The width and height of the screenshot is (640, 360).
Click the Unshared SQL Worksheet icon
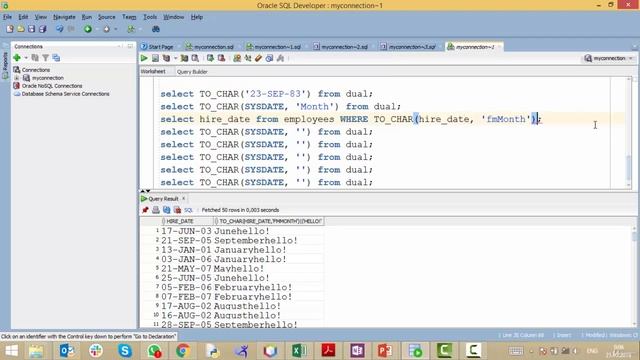tap(237, 58)
